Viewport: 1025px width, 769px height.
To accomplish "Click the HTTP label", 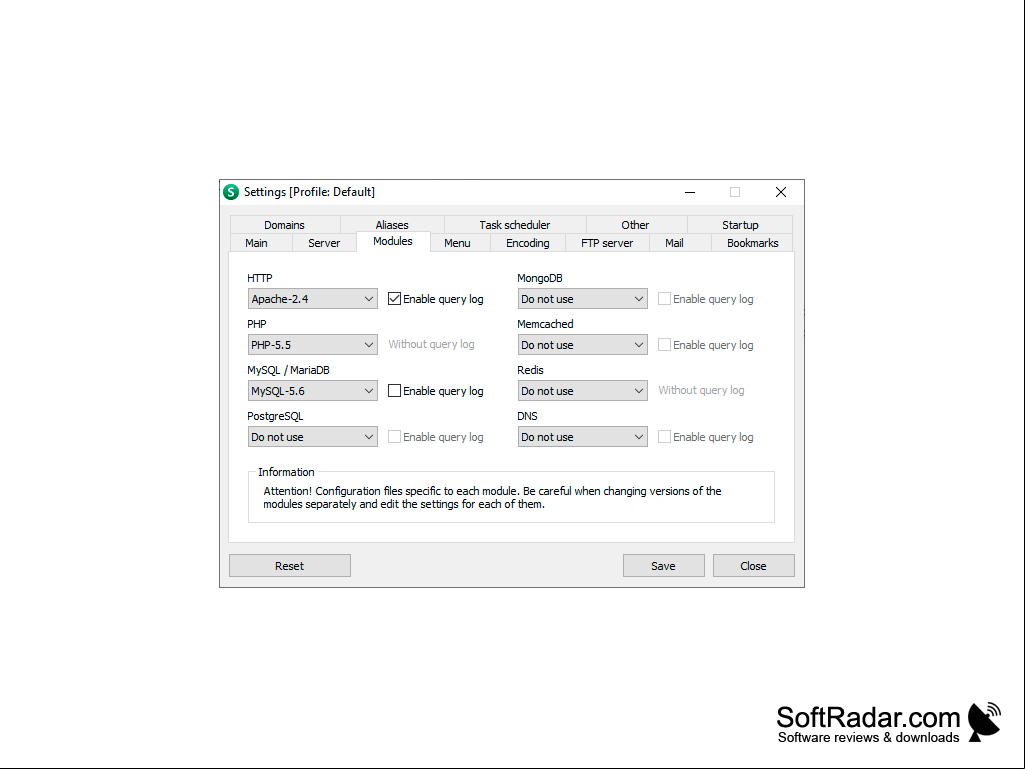I will point(260,278).
